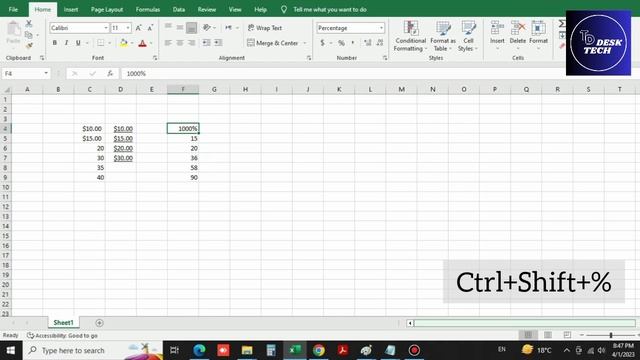Align text to the left
The image size is (640, 360).
tap(168, 43)
